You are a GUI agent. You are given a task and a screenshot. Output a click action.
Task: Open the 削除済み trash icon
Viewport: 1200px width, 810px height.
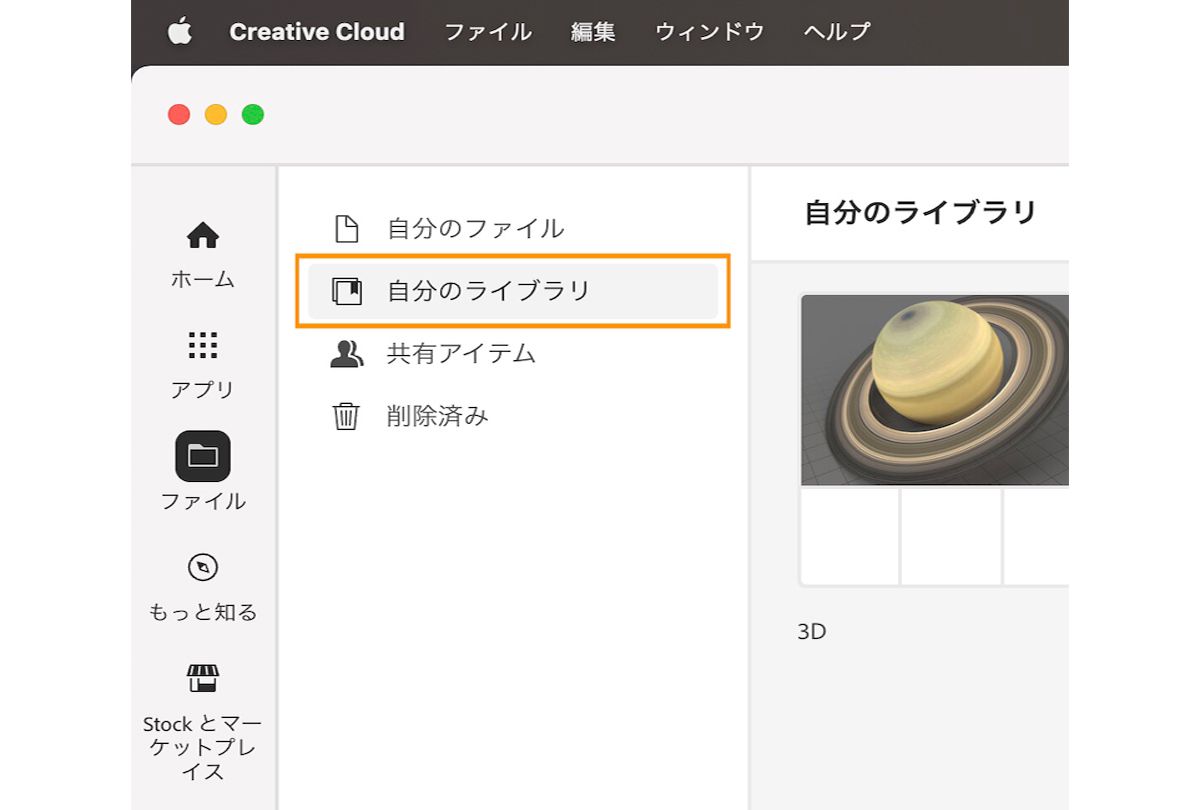tap(347, 415)
